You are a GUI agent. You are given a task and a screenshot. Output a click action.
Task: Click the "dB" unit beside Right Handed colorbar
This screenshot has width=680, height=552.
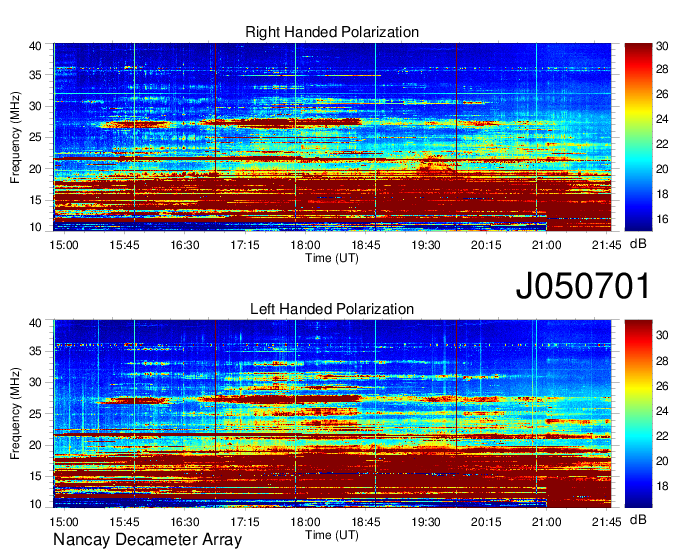(638, 244)
